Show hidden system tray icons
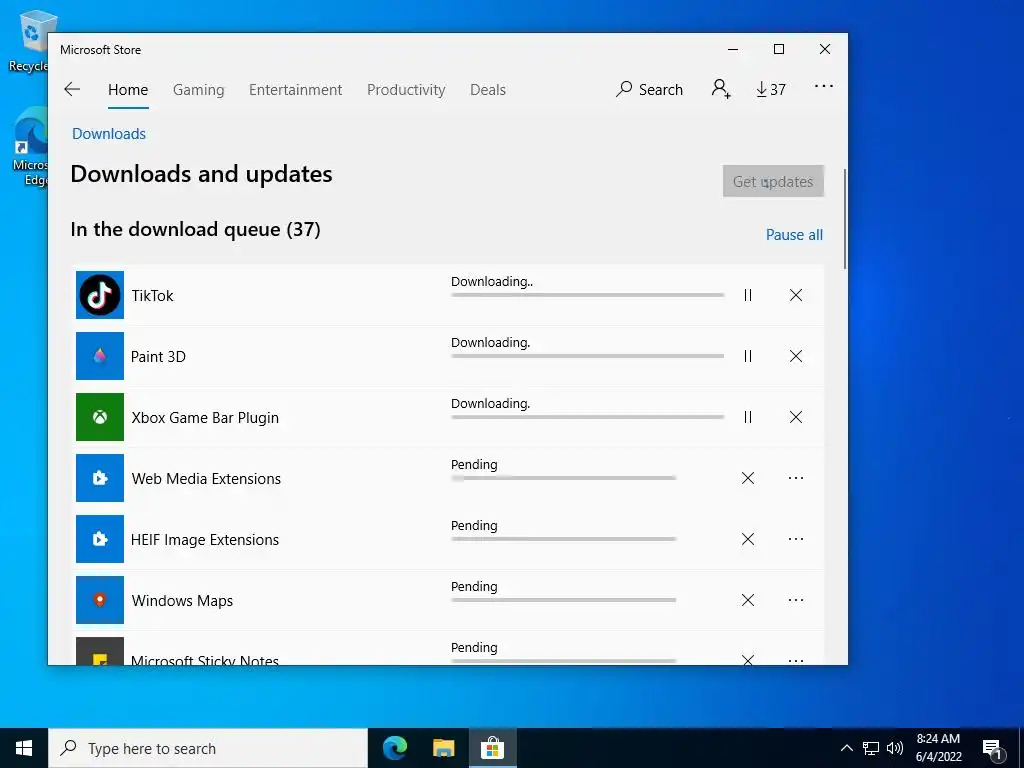The width and height of the screenshot is (1024, 768). pyautogui.click(x=846, y=748)
